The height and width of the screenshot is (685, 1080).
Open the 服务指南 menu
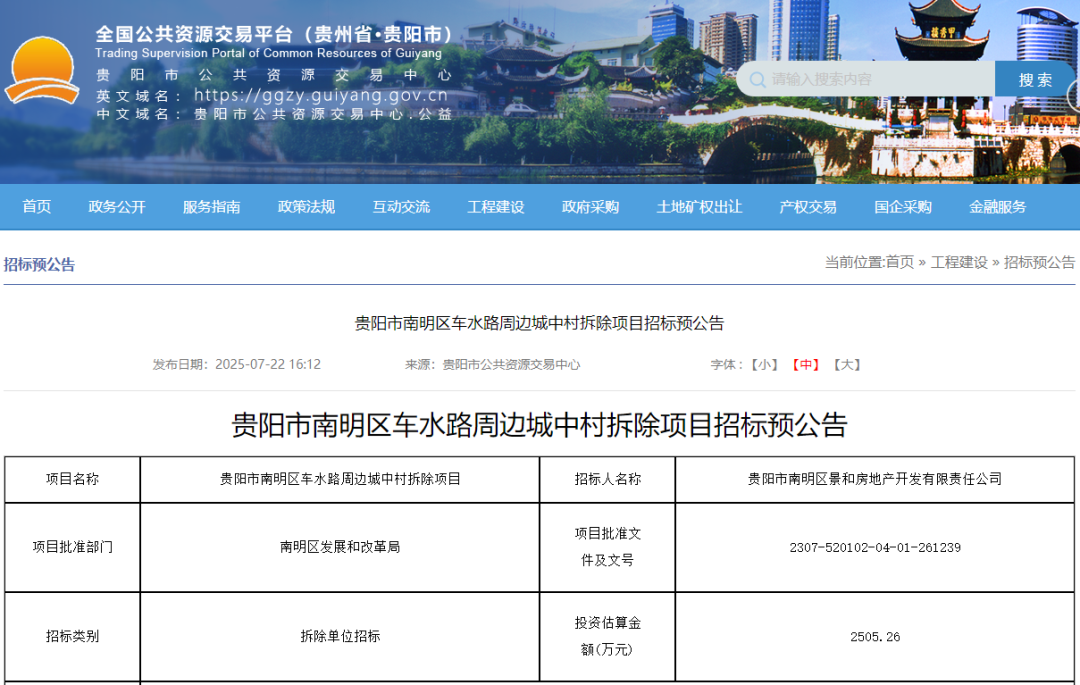point(211,207)
